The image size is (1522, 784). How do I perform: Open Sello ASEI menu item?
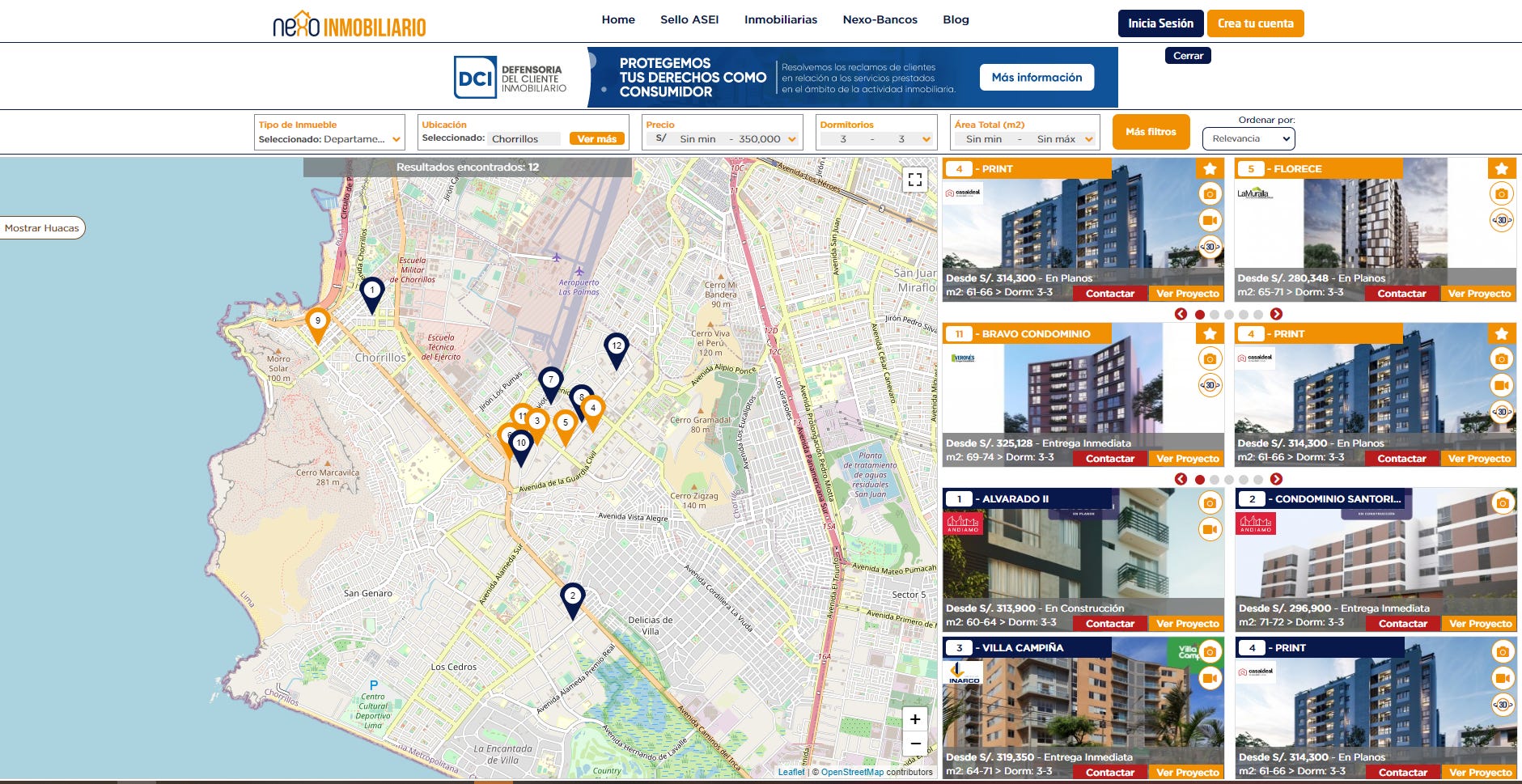pos(689,19)
